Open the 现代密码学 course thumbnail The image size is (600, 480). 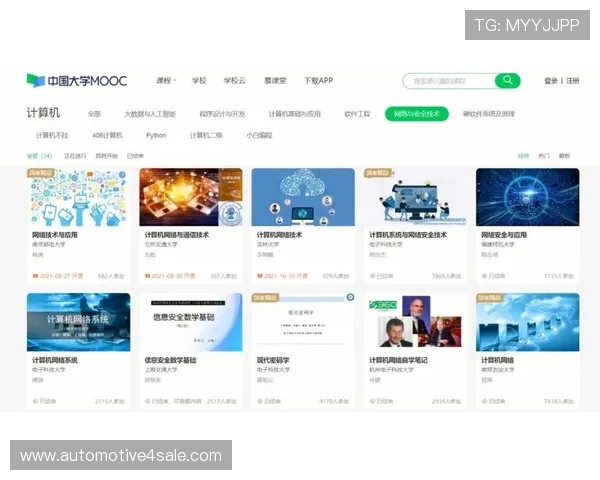(x=303, y=322)
